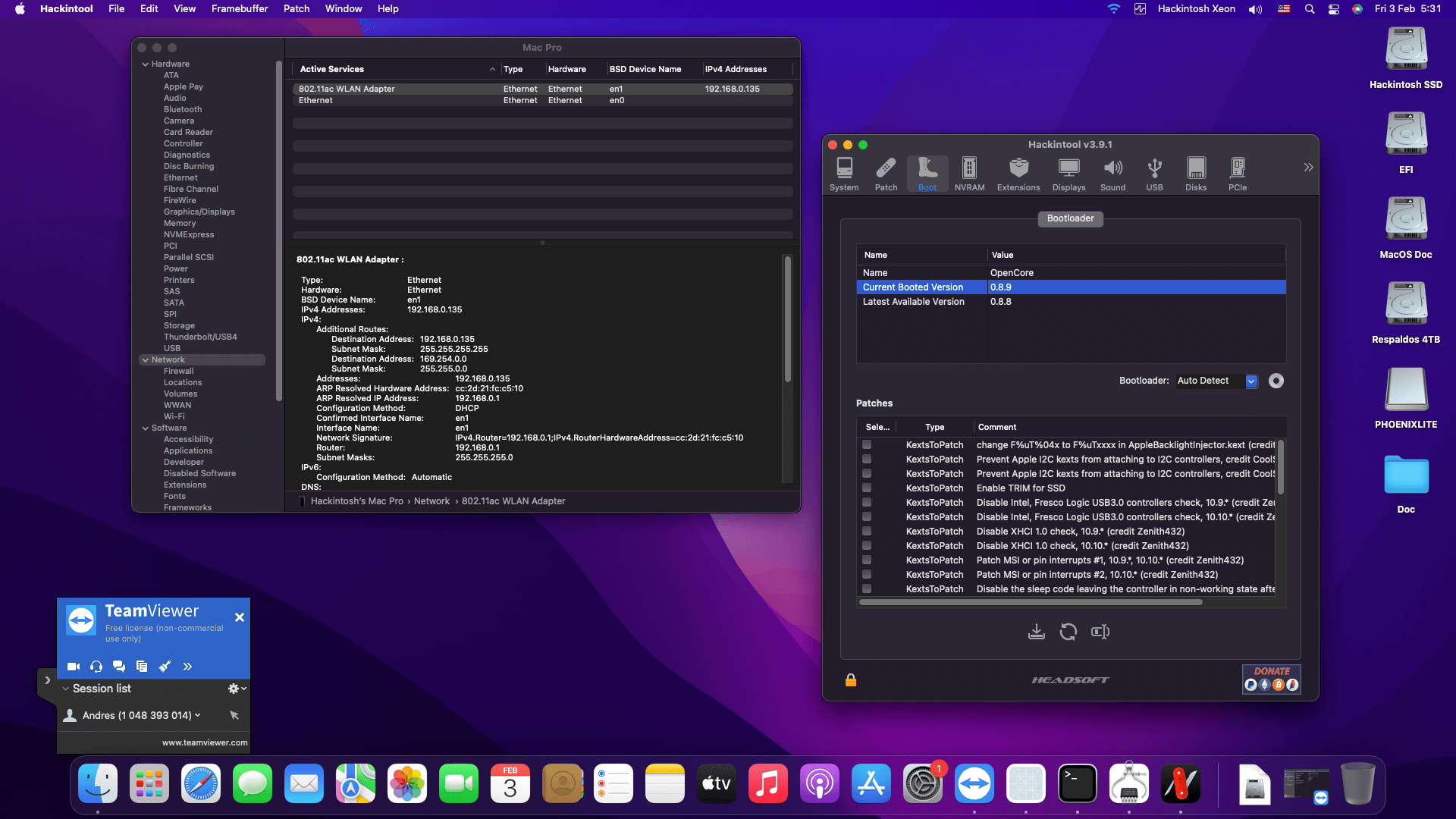Open the Framebuffer menu in menu bar
The width and height of the screenshot is (1456, 819).
240,8
